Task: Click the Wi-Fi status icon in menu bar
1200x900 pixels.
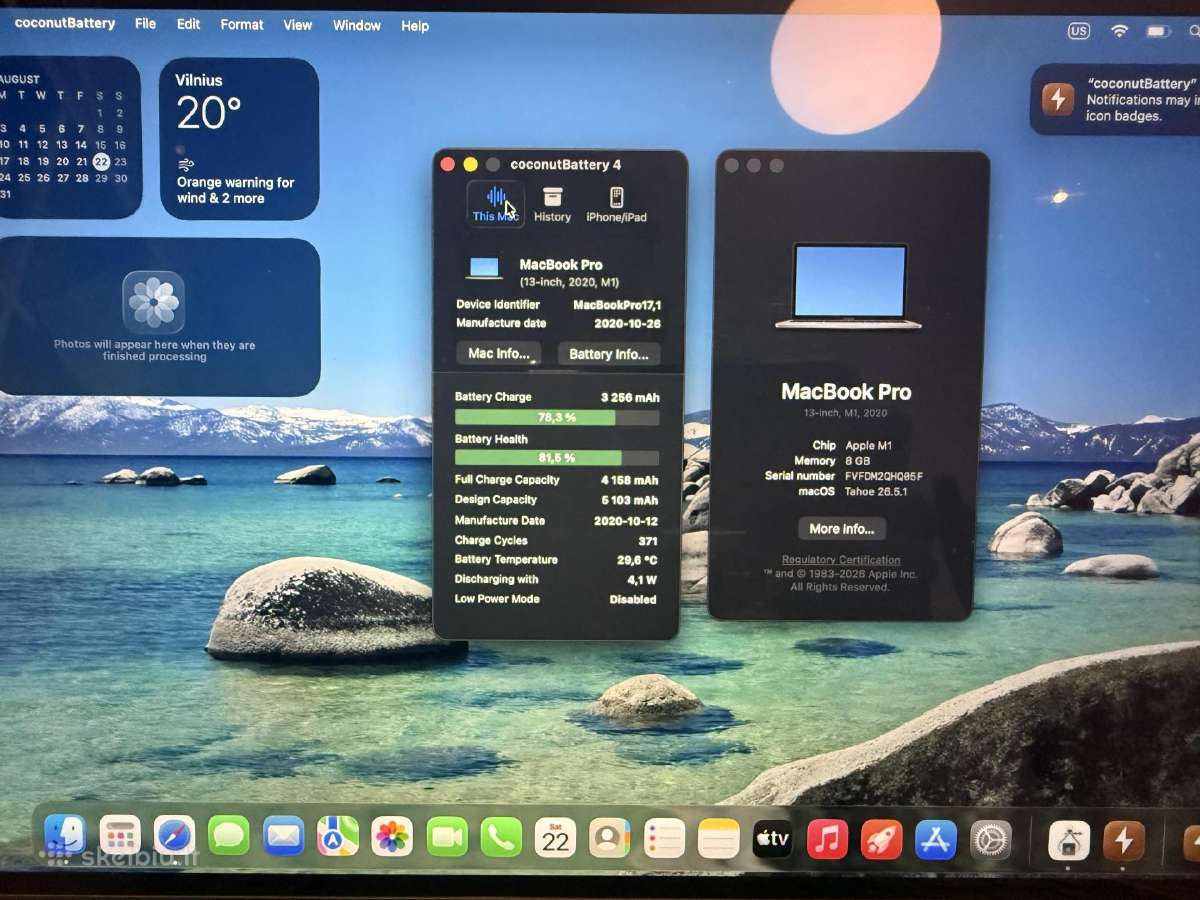Action: (1119, 31)
